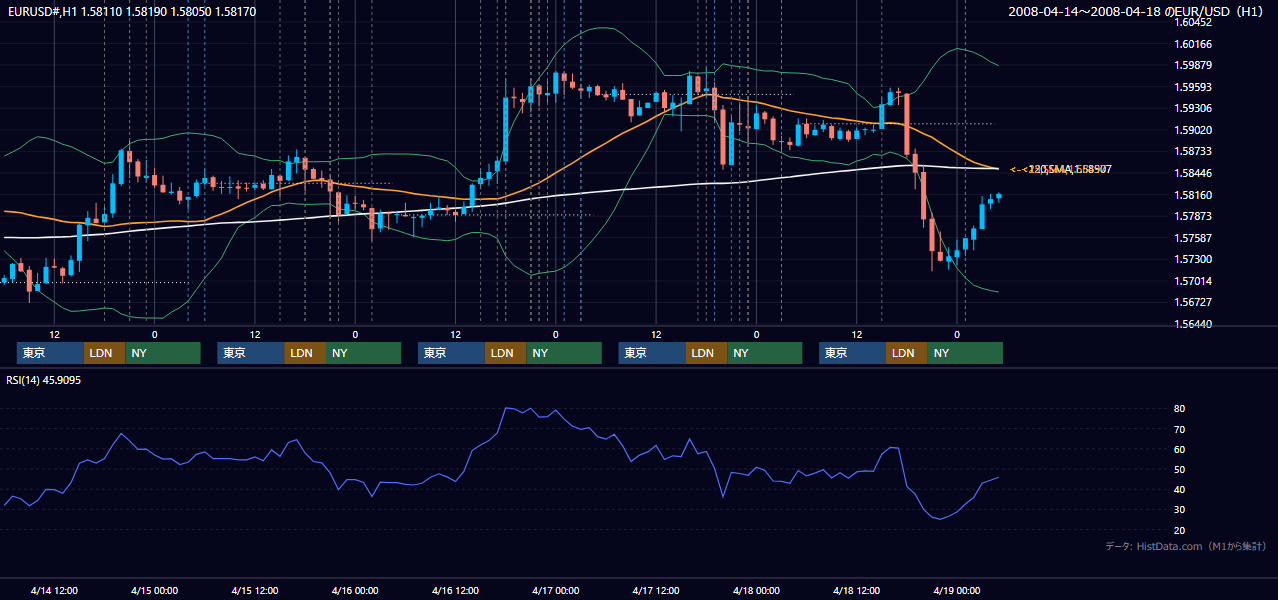Click price axis label 1.59593

click(x=1193, y=87)
